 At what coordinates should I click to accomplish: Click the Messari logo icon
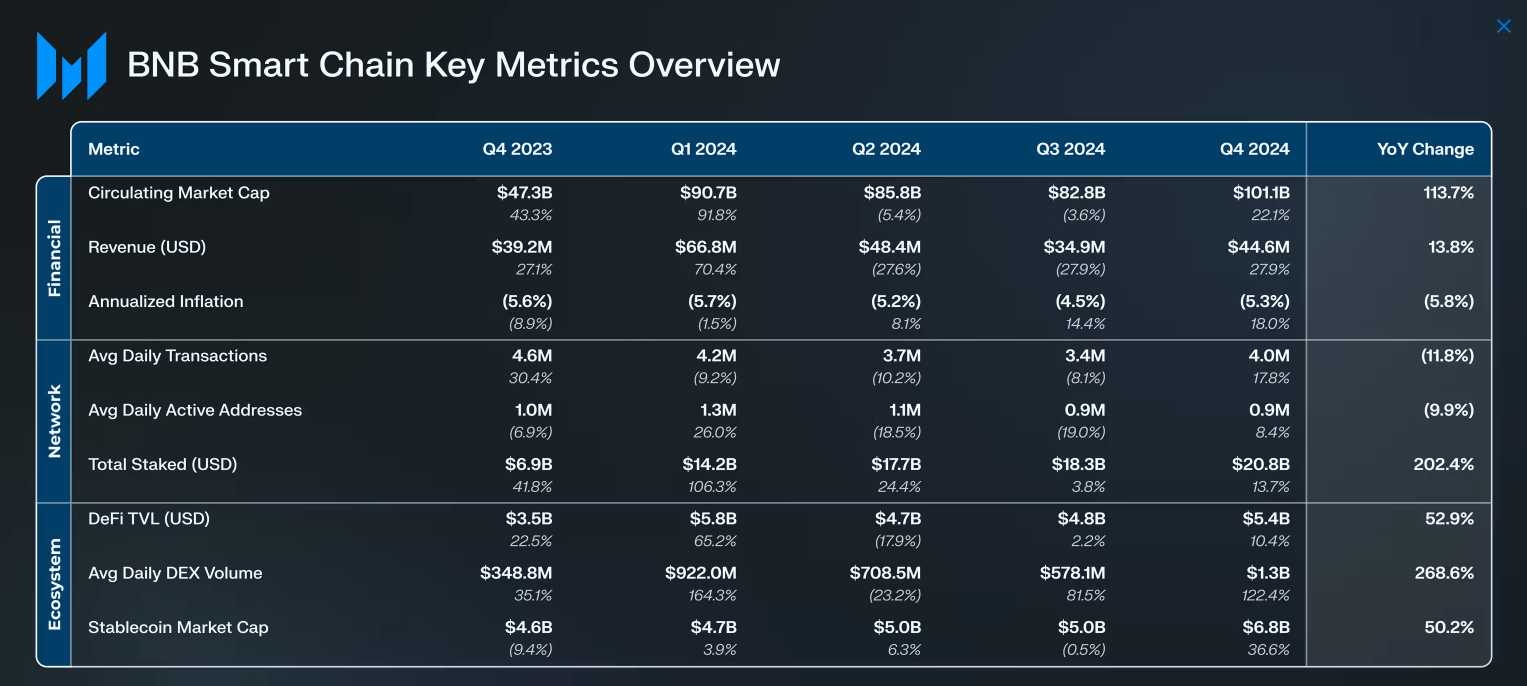(x=71, y=66)
